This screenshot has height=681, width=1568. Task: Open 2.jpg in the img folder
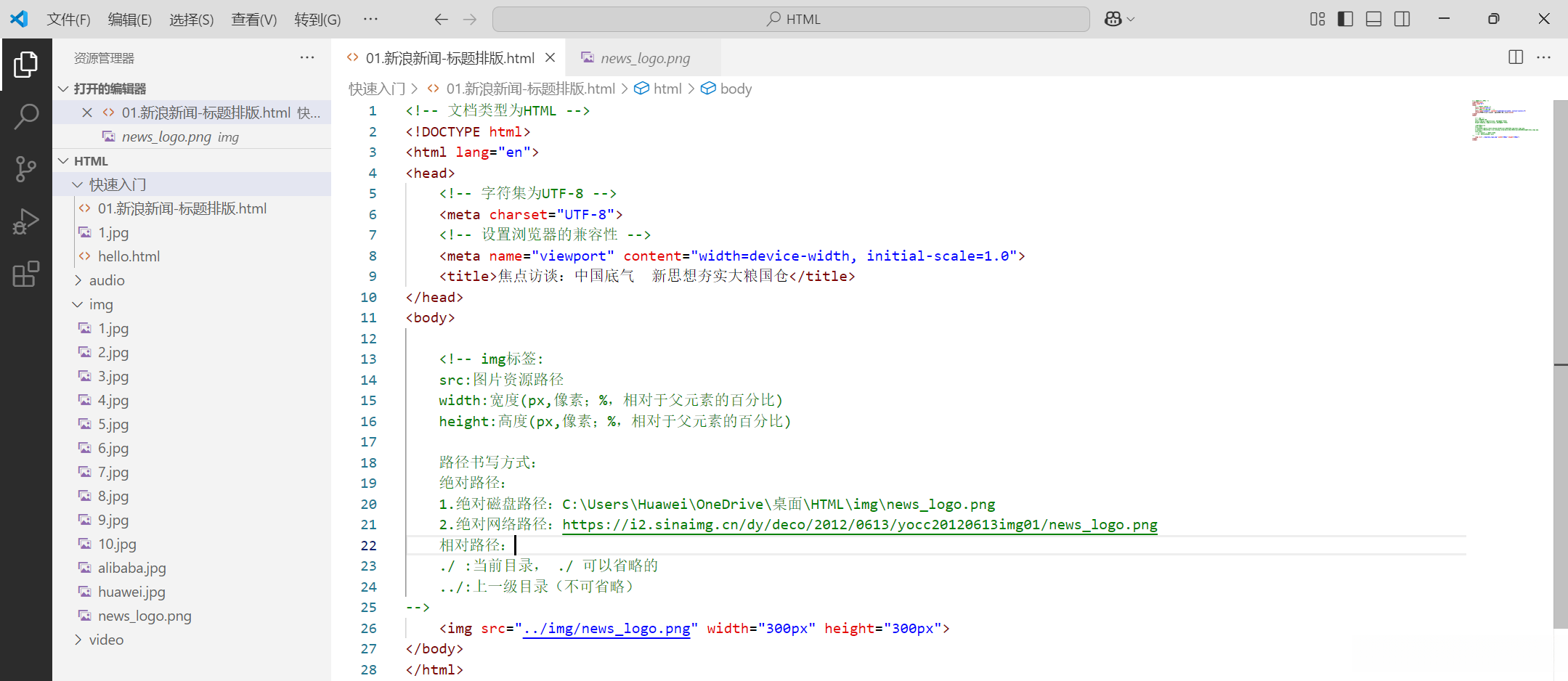(x=192, y=352)
